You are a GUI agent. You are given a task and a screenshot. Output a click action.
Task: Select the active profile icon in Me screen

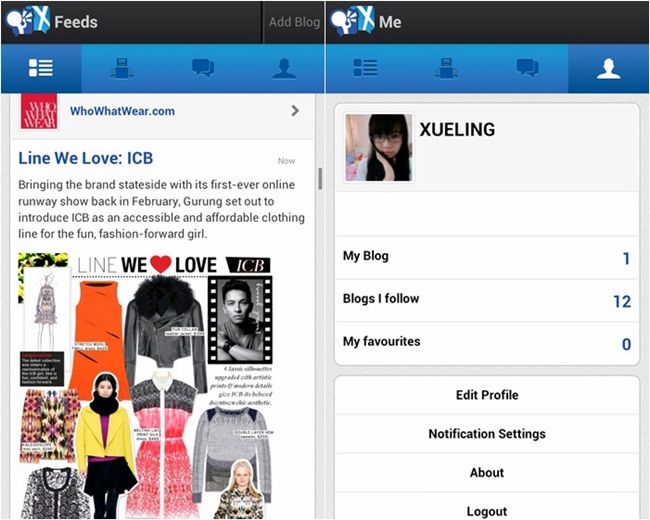pyautogui.click(x=609, y=68)
